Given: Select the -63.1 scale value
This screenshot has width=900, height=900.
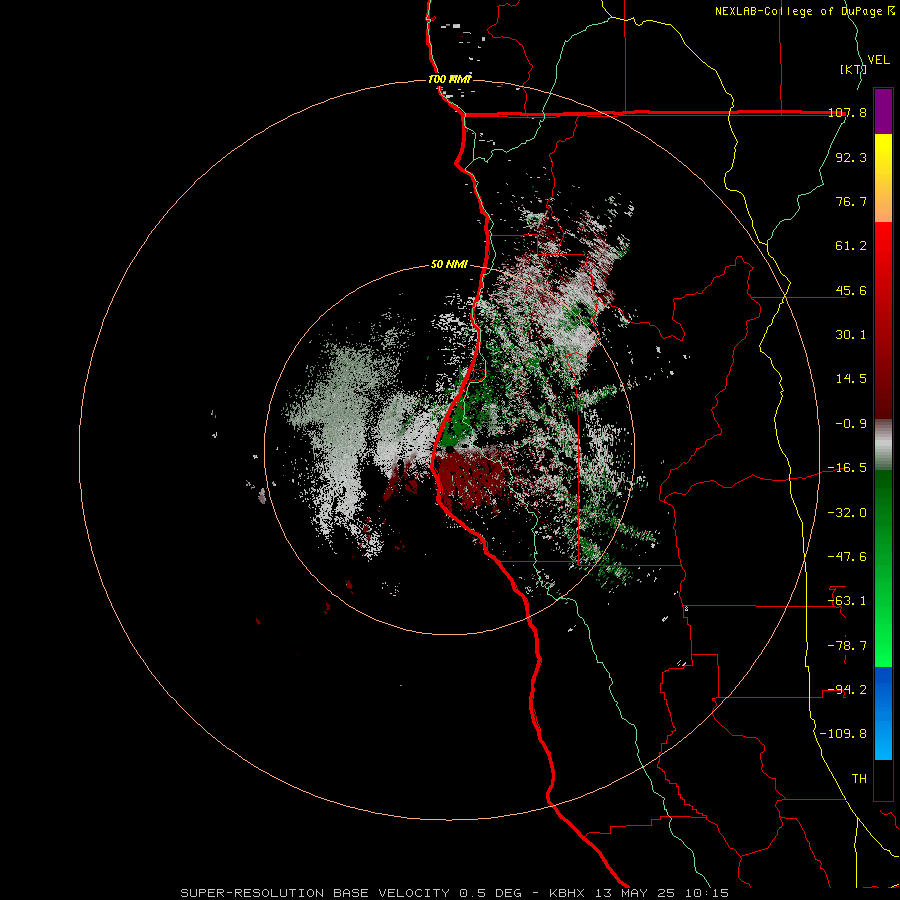Looking at the screenshot, I should (x=848, y=601).
